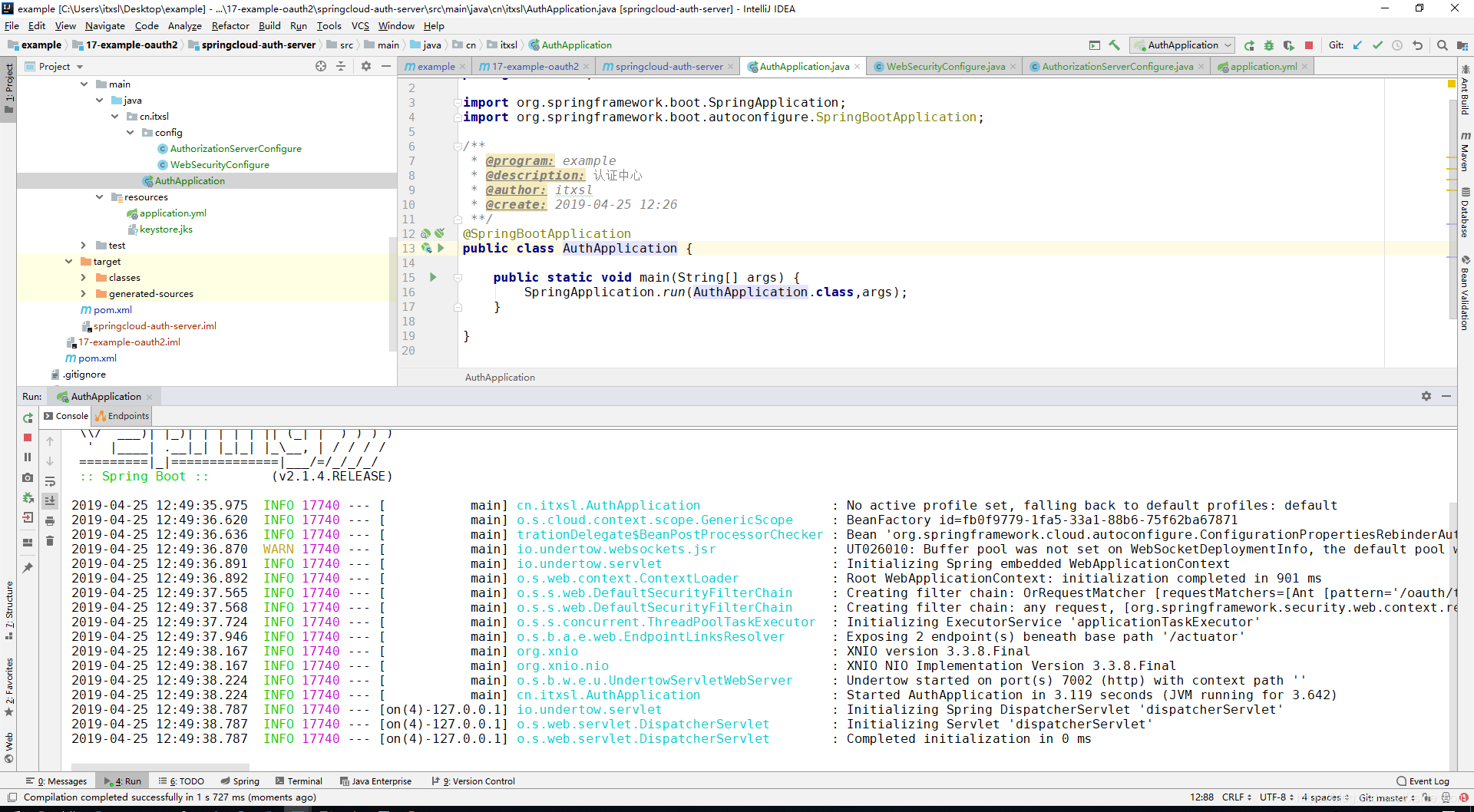Image resolution: width=1474 pixels, height=812 pixels.
Task: Open the Refactor menu
Action: tap(230, 25)
